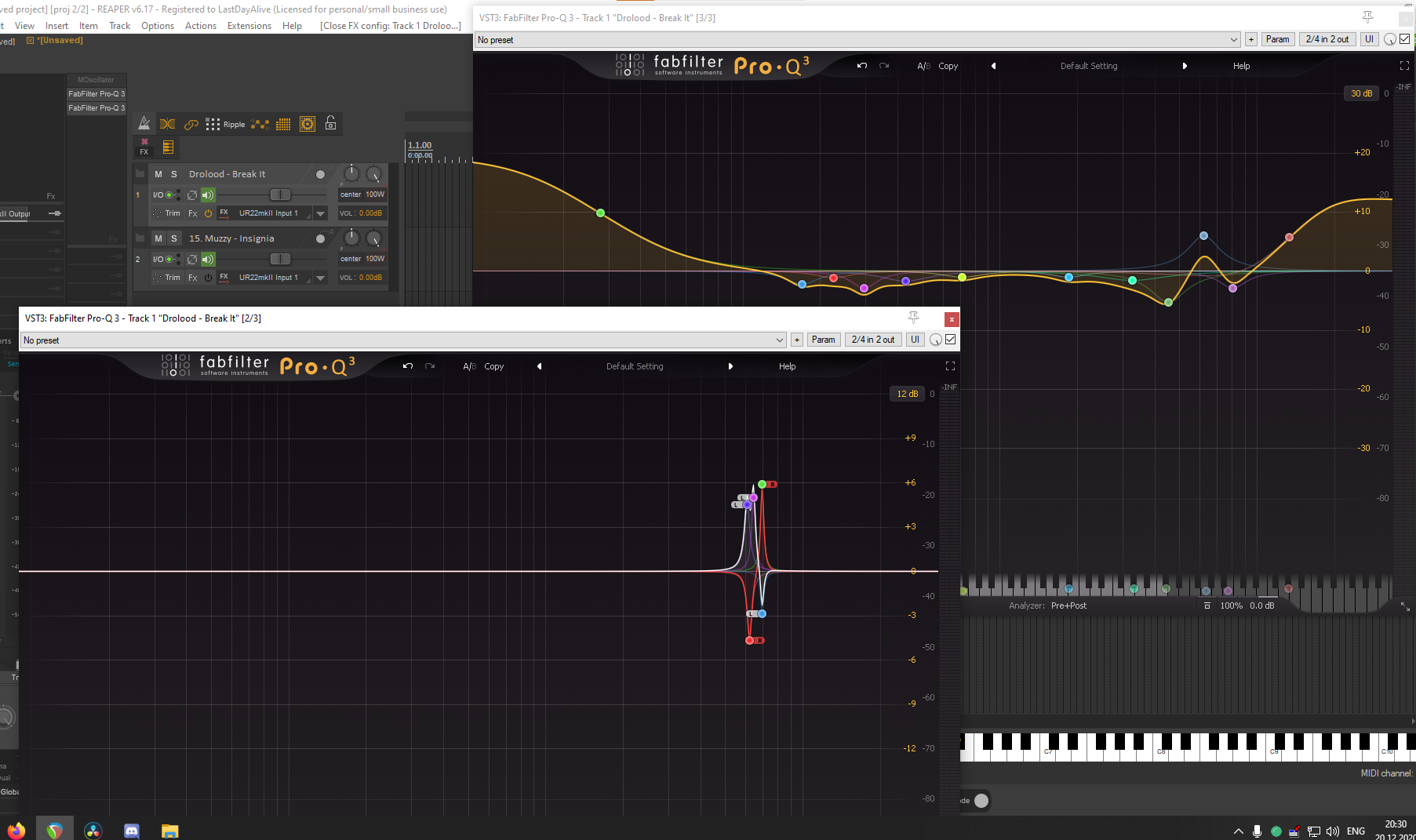The image size is (1416, 840).
Task: Open the Extensions menu in REAPER
Action: click(249, 26)
